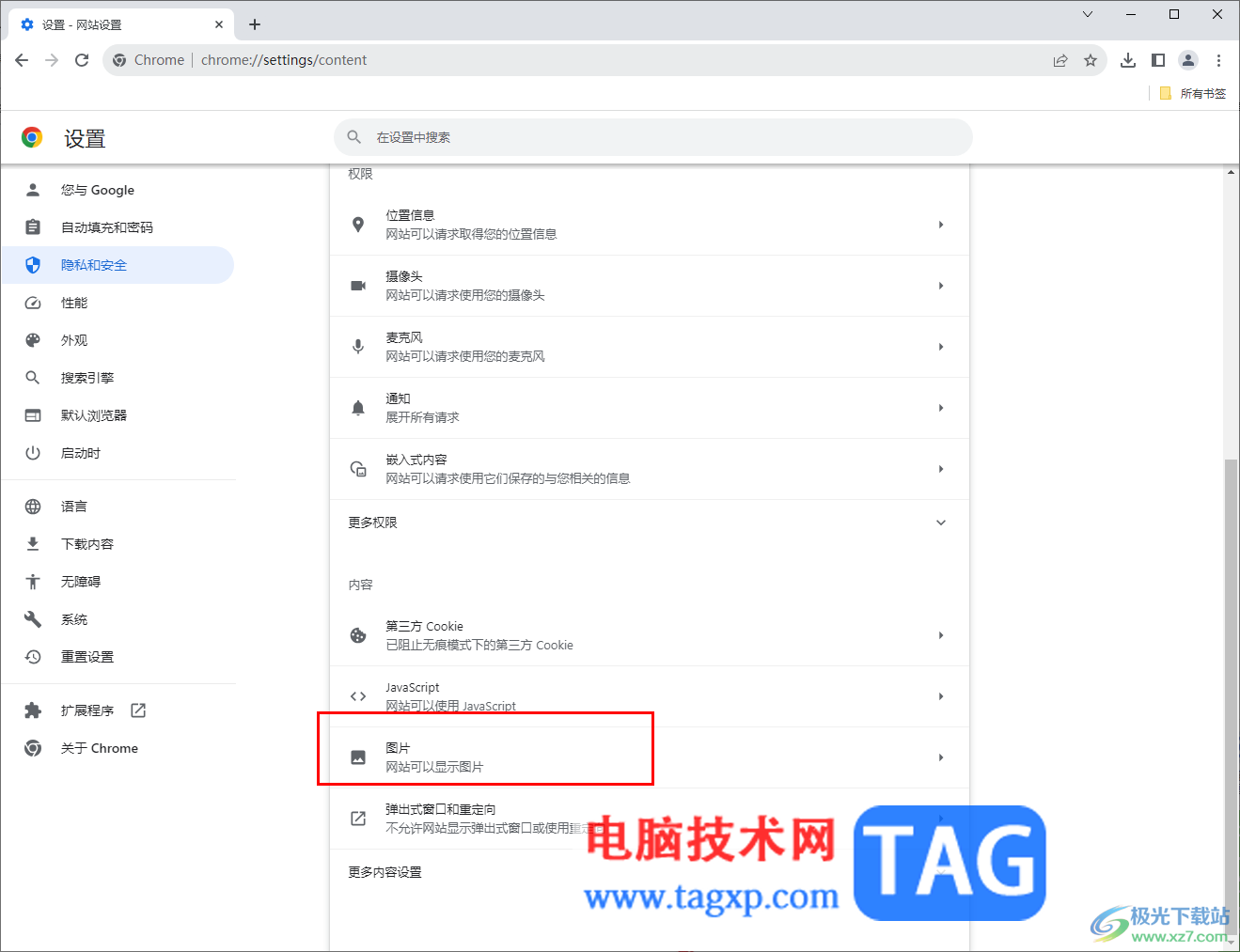
Task: Click the address bar URL
Action: coord(284,60)
